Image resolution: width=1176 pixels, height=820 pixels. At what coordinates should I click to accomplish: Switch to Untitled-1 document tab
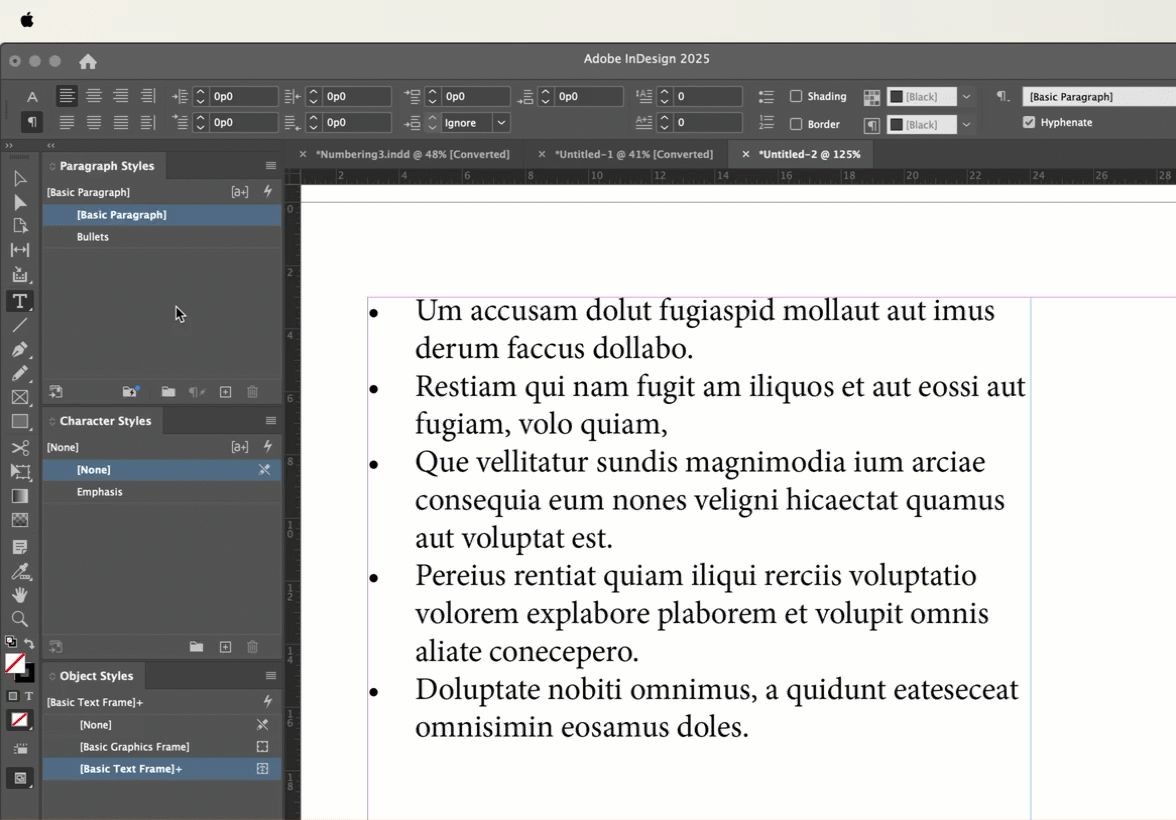point(634,154)
